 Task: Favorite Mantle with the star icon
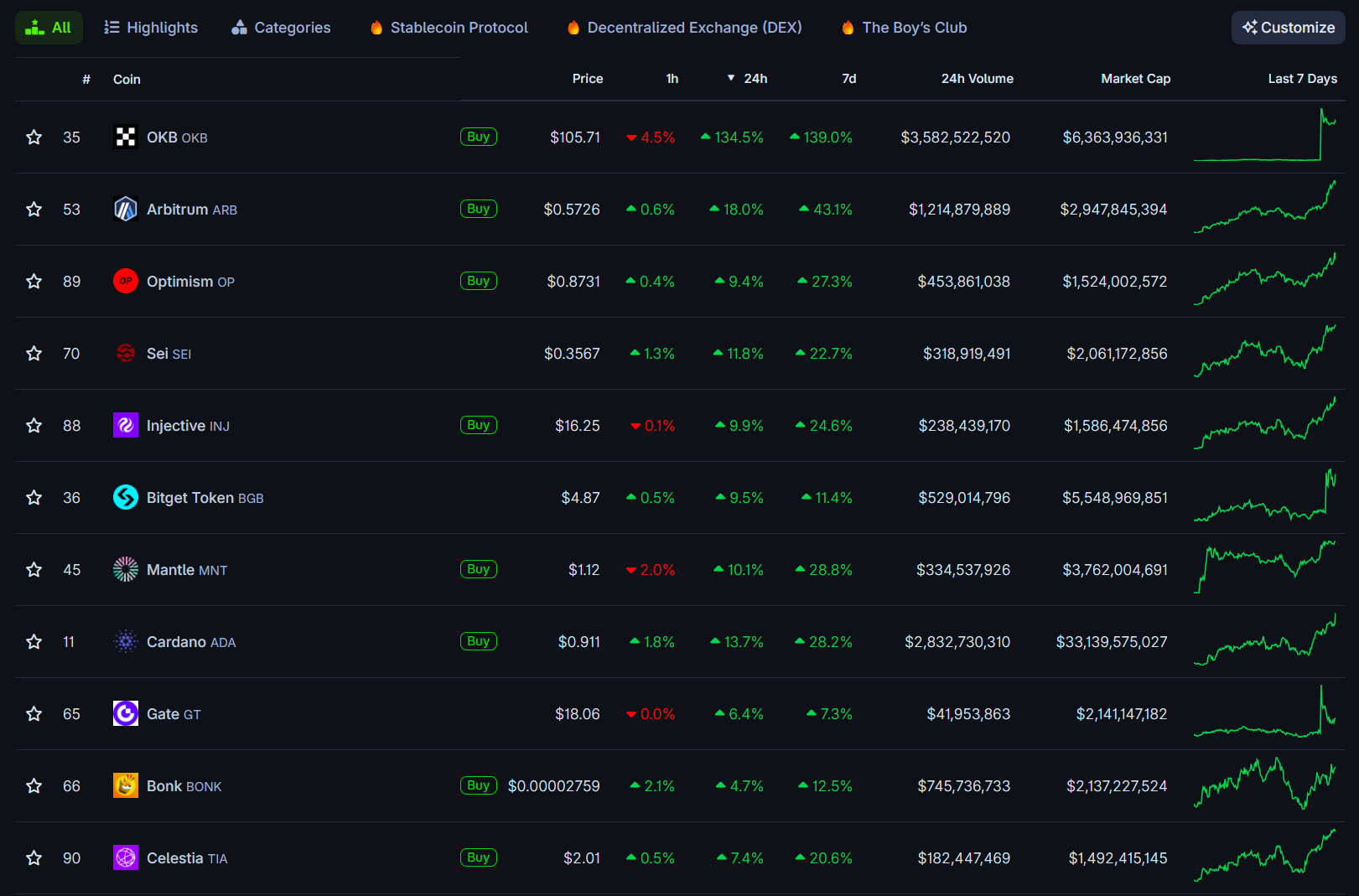(34, 570)
